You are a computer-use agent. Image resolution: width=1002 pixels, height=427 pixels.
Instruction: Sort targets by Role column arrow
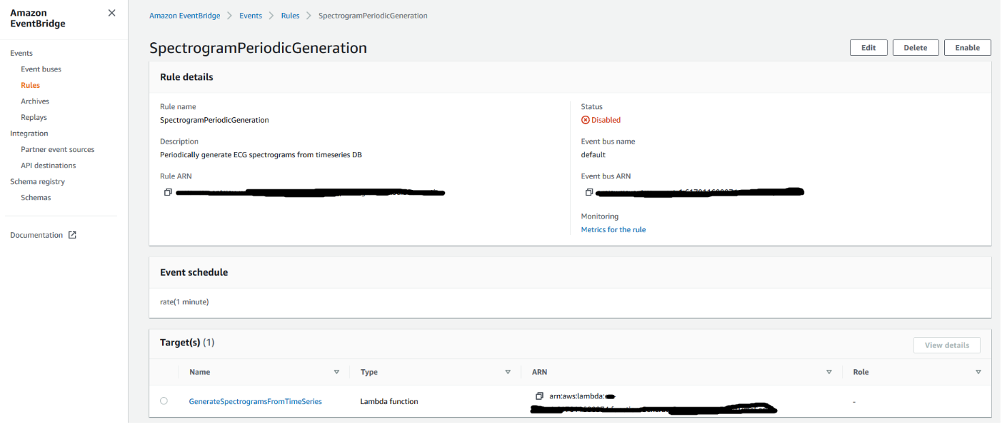978,372
